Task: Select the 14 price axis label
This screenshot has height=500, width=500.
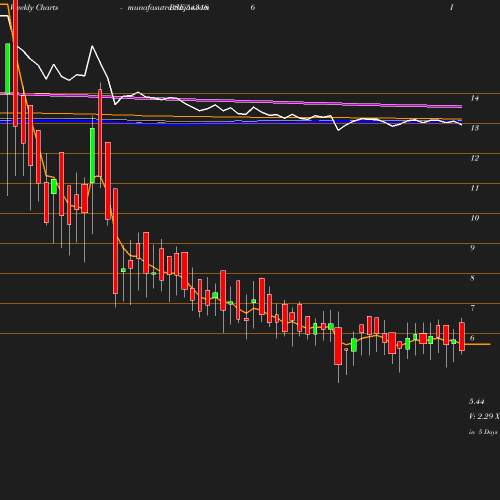Action: [x=475, y=98]
